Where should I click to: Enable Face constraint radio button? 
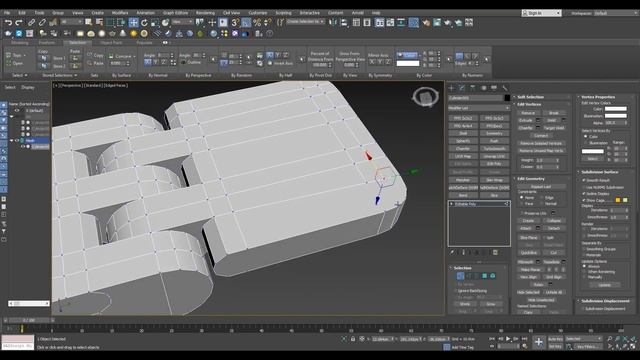(522, 203)
